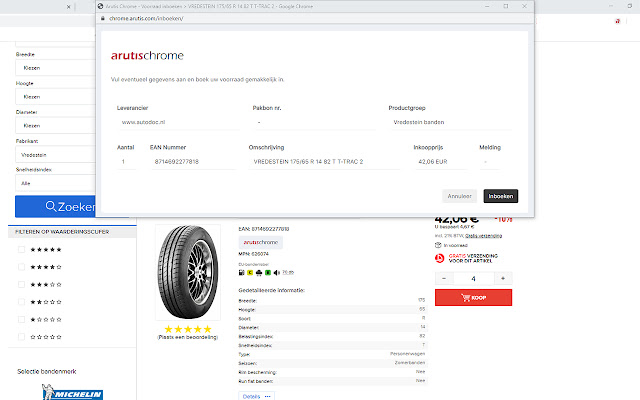Open the Diameter dropdown

[56, 126]
